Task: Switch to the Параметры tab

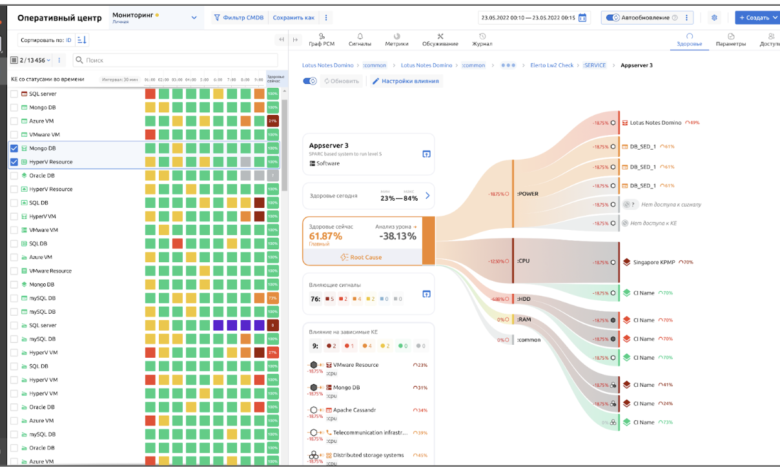Action: tap(731, 40)
